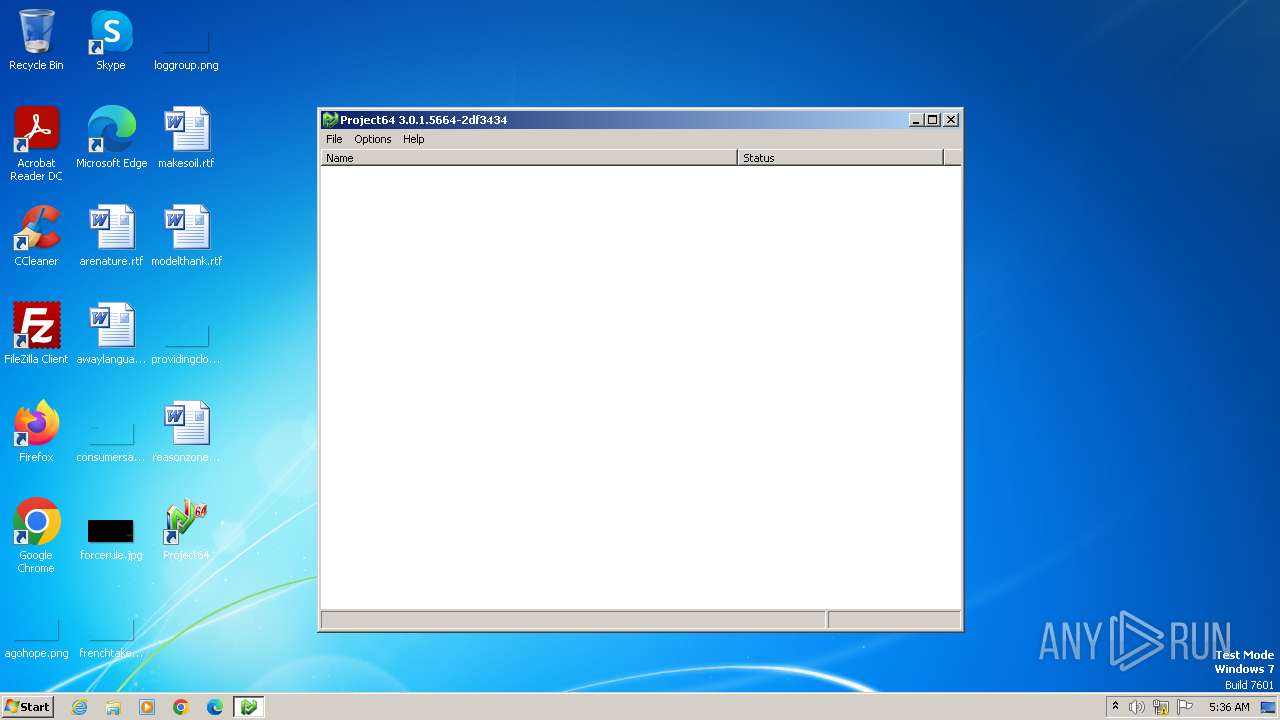Open the Windows Start menu

27,707
